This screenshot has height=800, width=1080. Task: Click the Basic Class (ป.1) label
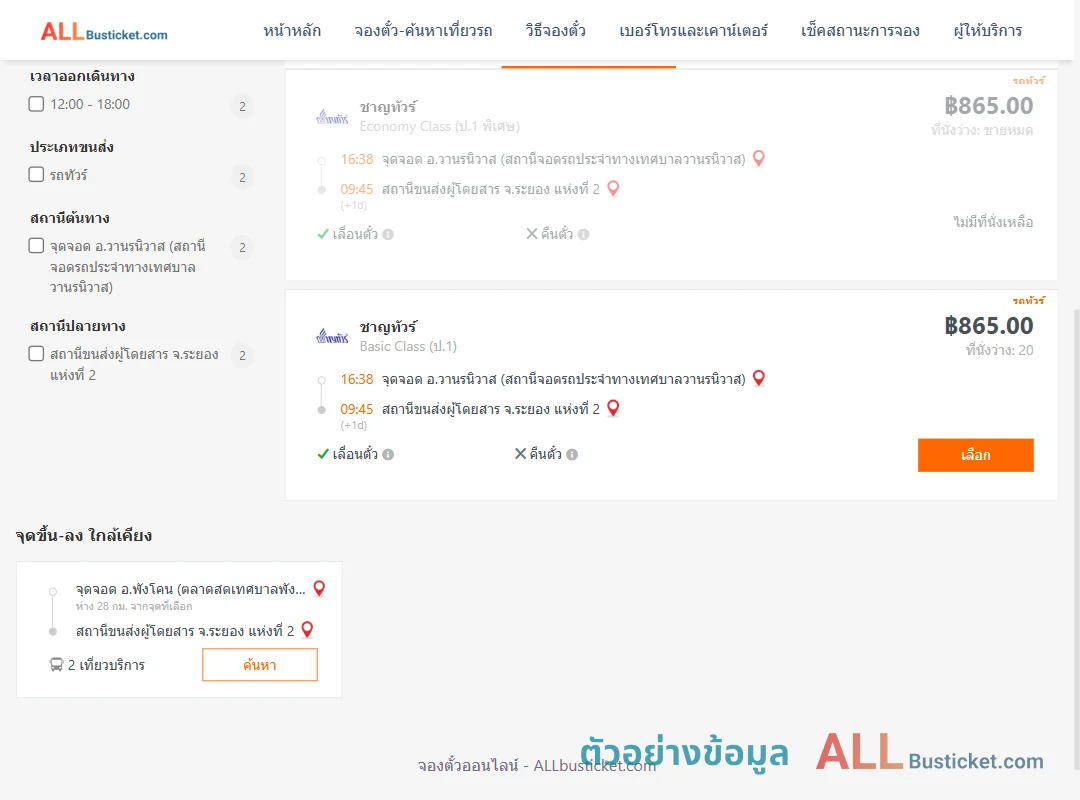pos(408,346)
